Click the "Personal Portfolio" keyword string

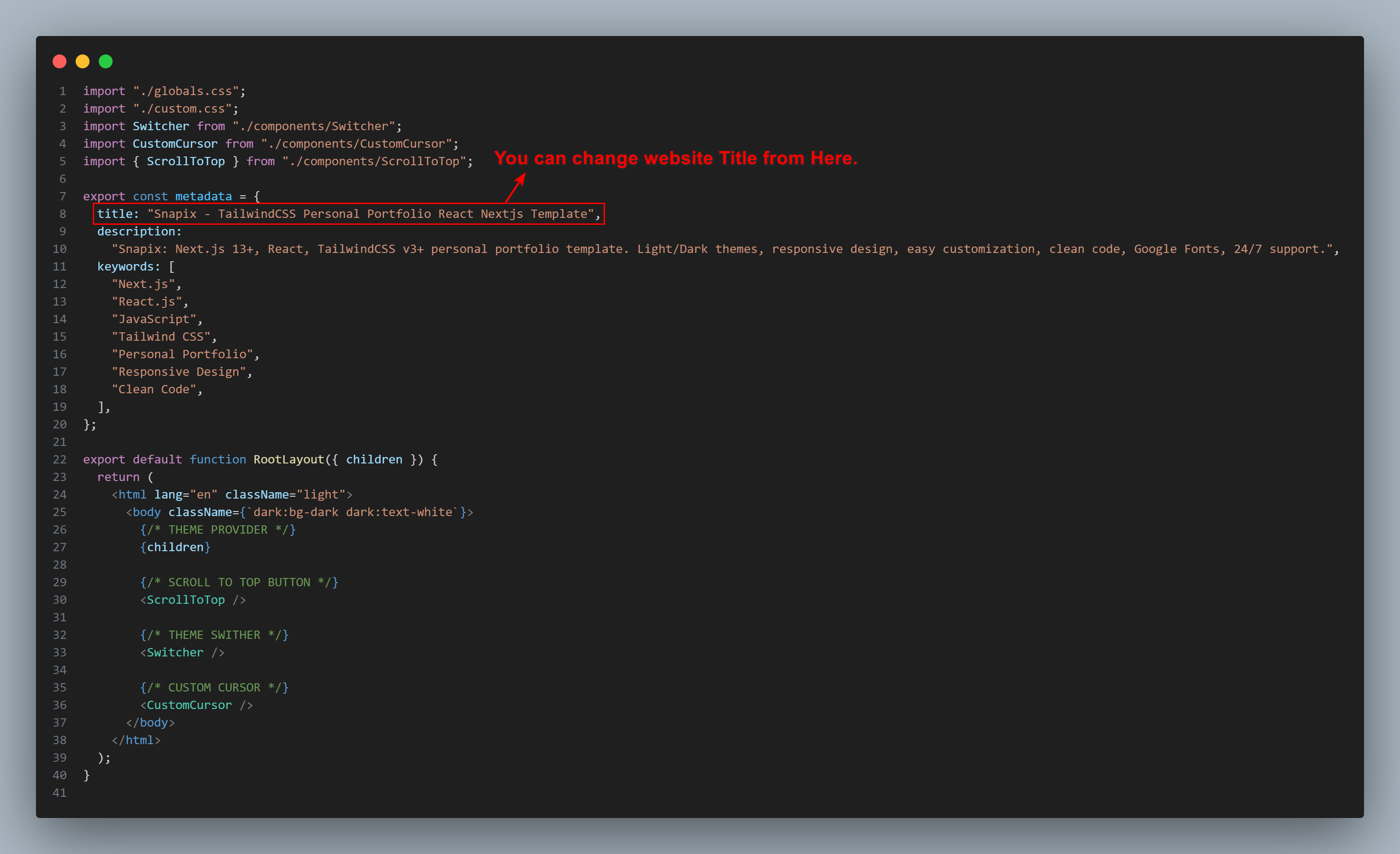182,354
